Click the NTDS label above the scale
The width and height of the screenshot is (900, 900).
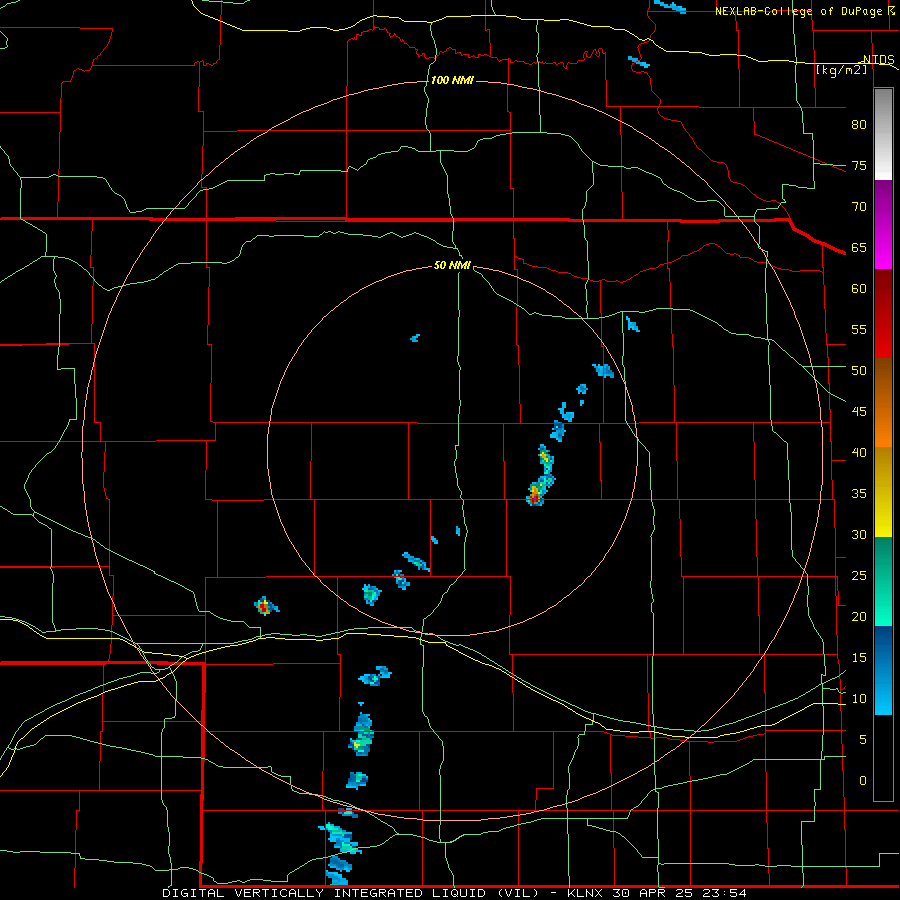878,60
